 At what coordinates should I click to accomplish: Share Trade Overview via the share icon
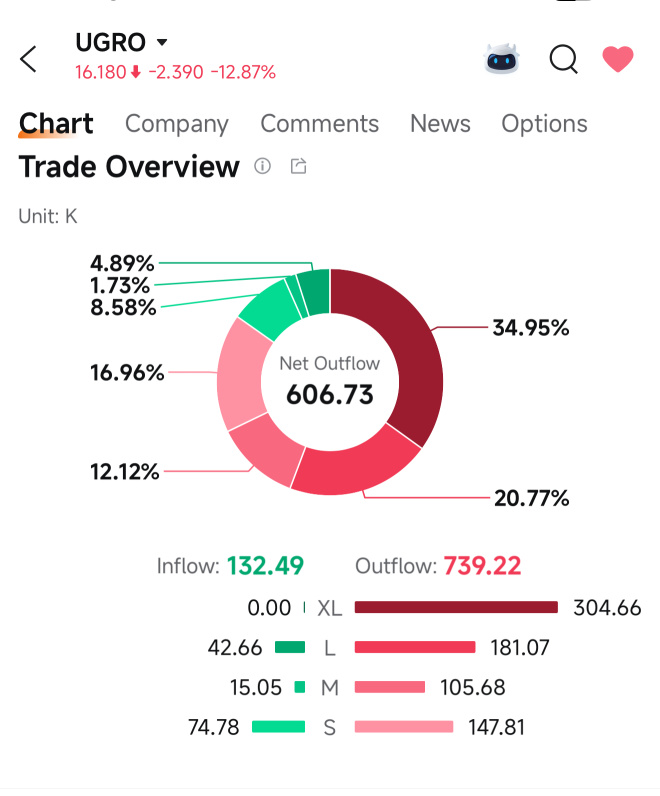[299, 166]
